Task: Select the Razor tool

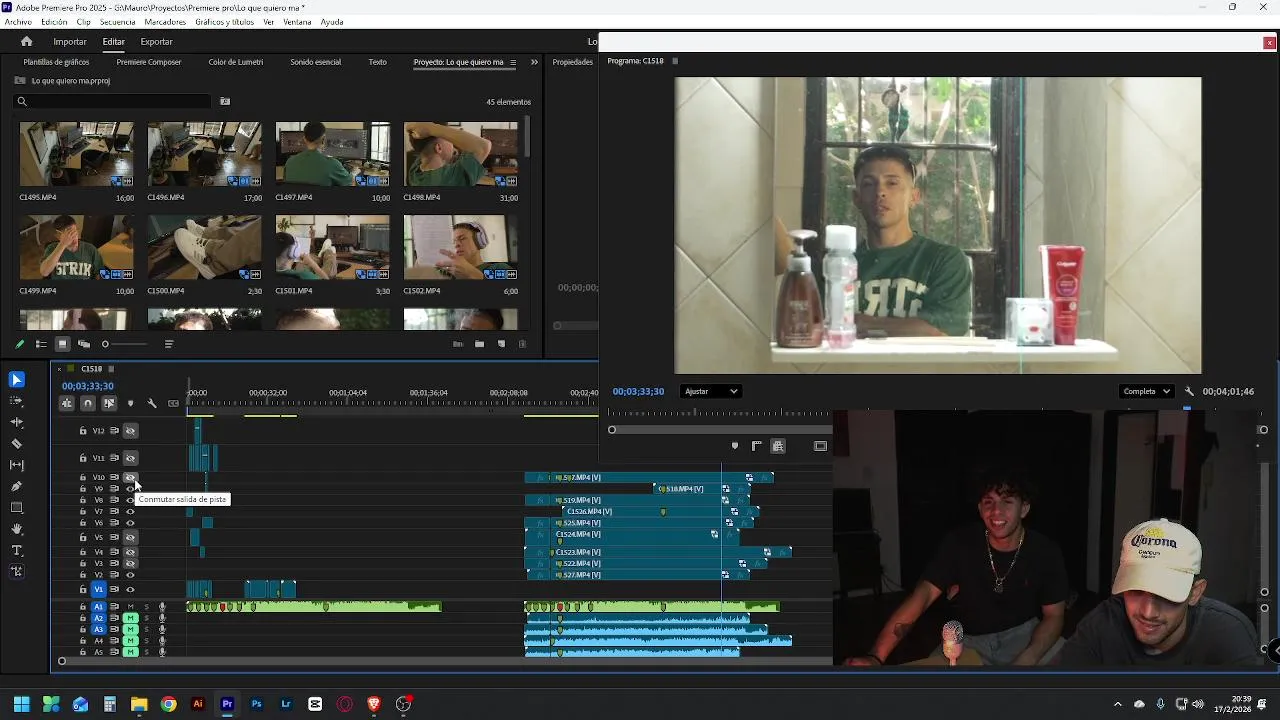Action: click(16, 444)
